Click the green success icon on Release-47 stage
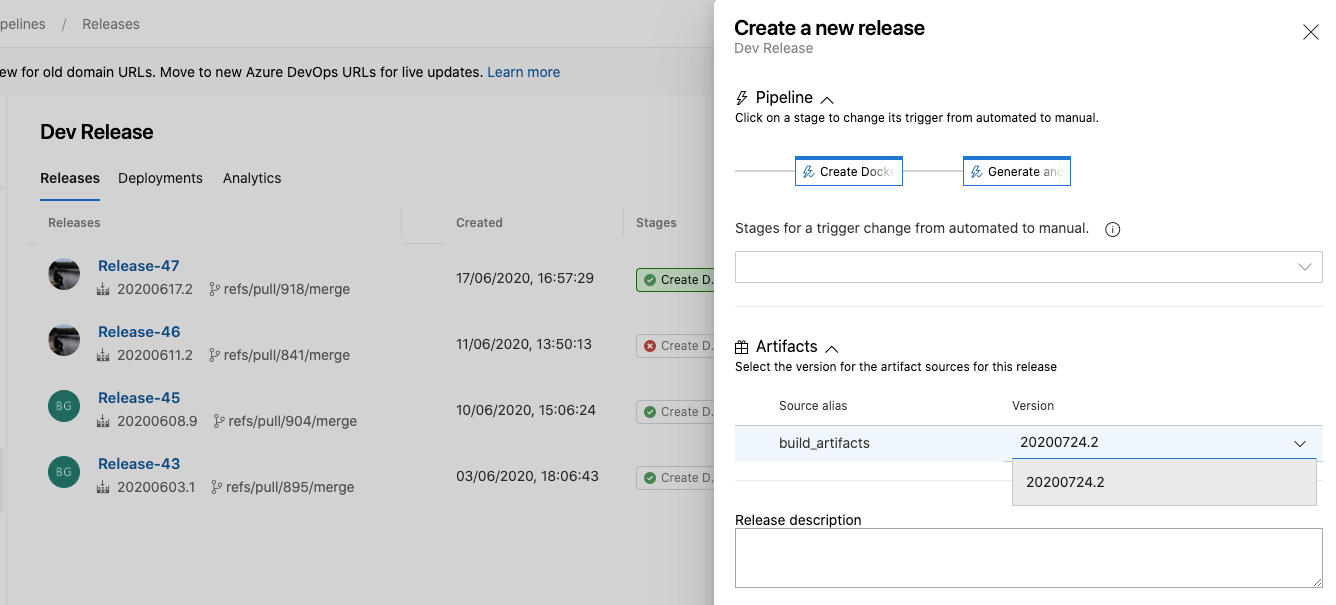Viewport: 1336px width, 605px height. (x=650, y=280)
